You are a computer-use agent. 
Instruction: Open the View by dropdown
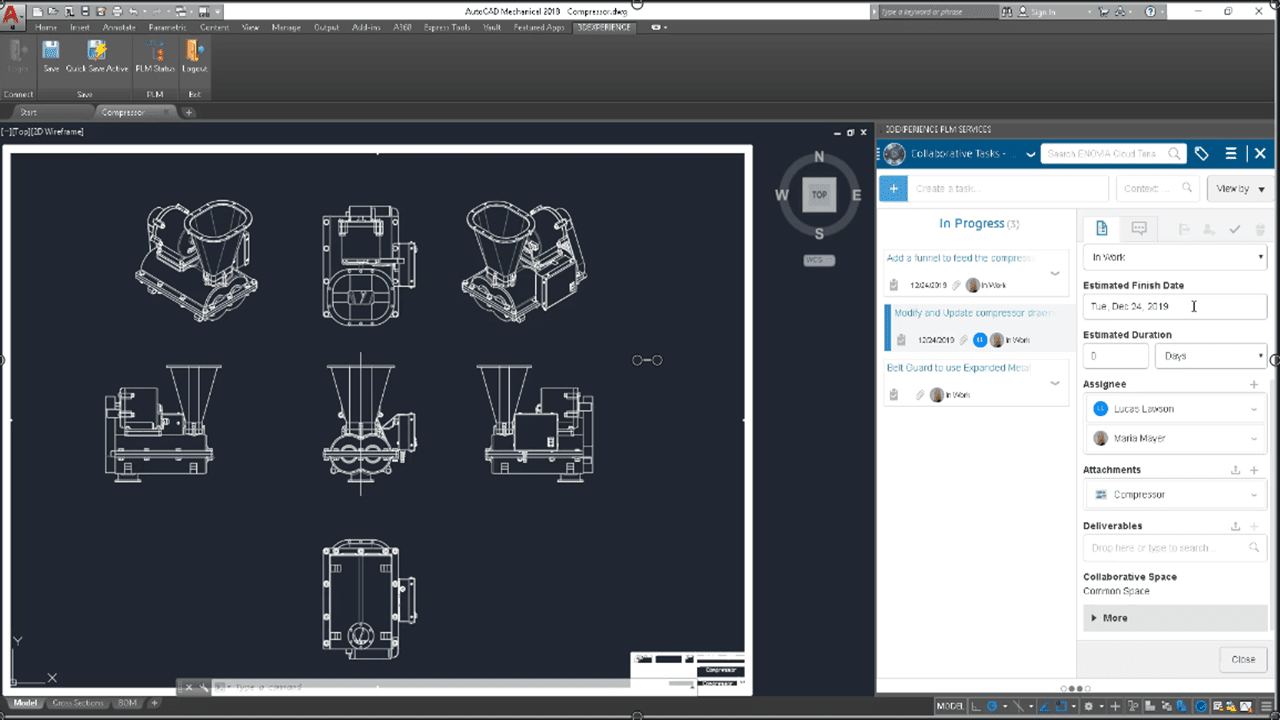[1240, 188]
